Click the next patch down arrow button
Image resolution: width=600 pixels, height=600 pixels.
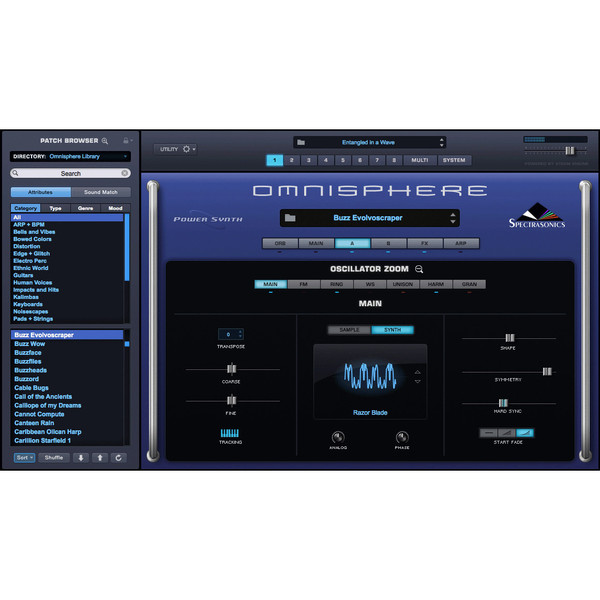tap(81, 458)
